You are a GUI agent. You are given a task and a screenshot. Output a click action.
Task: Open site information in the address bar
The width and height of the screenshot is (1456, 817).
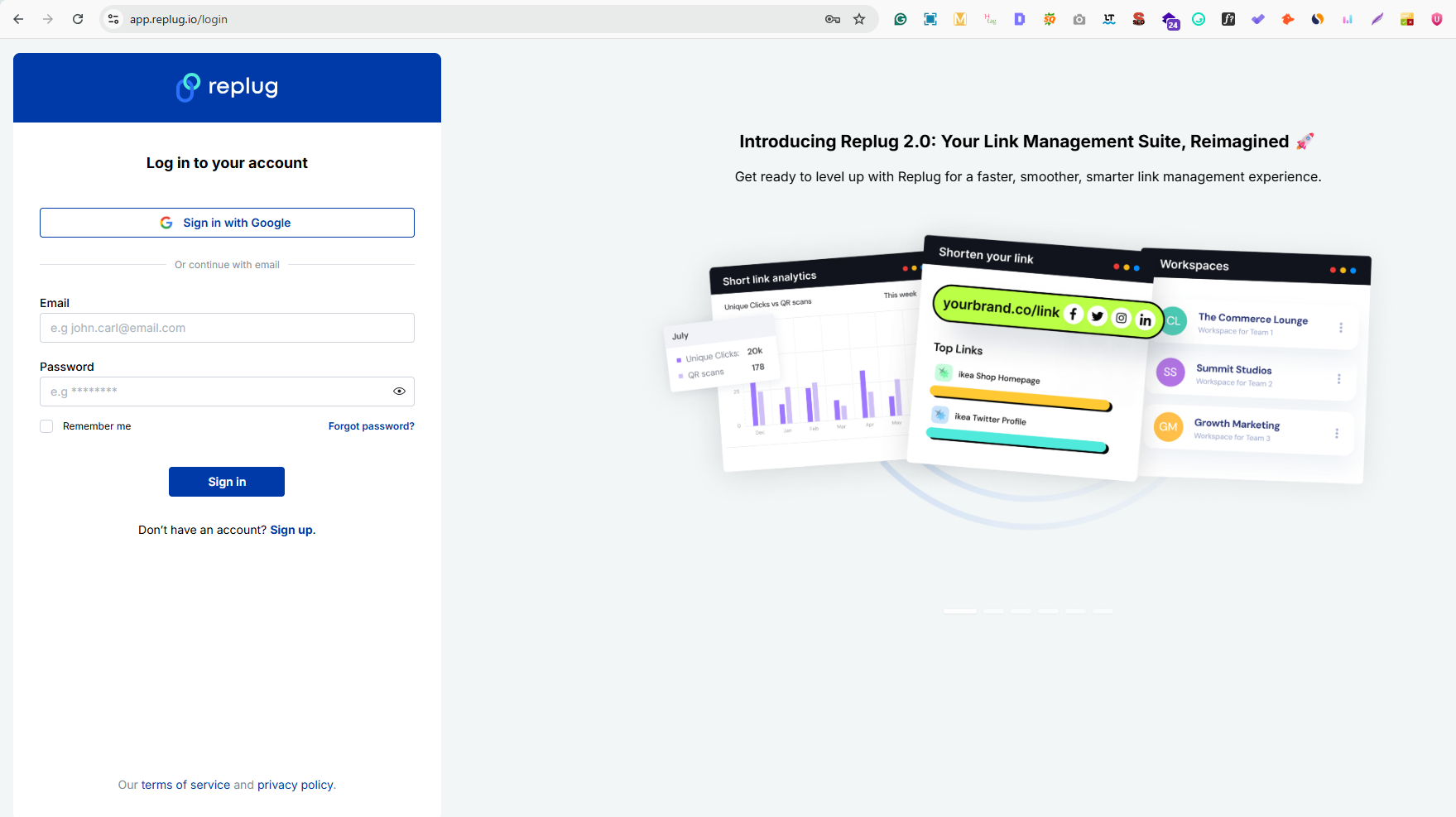point(112,18)
